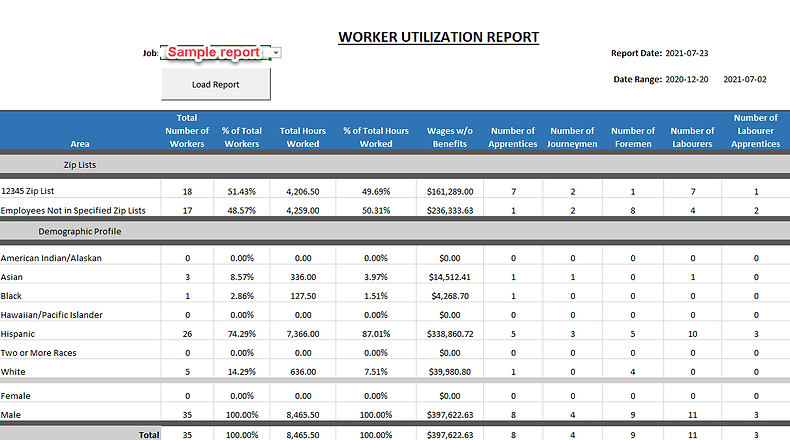Click the 2.86% cell in Black row
Image resolution: width=790 pixels, height=440 pixels.
[242, 296]
